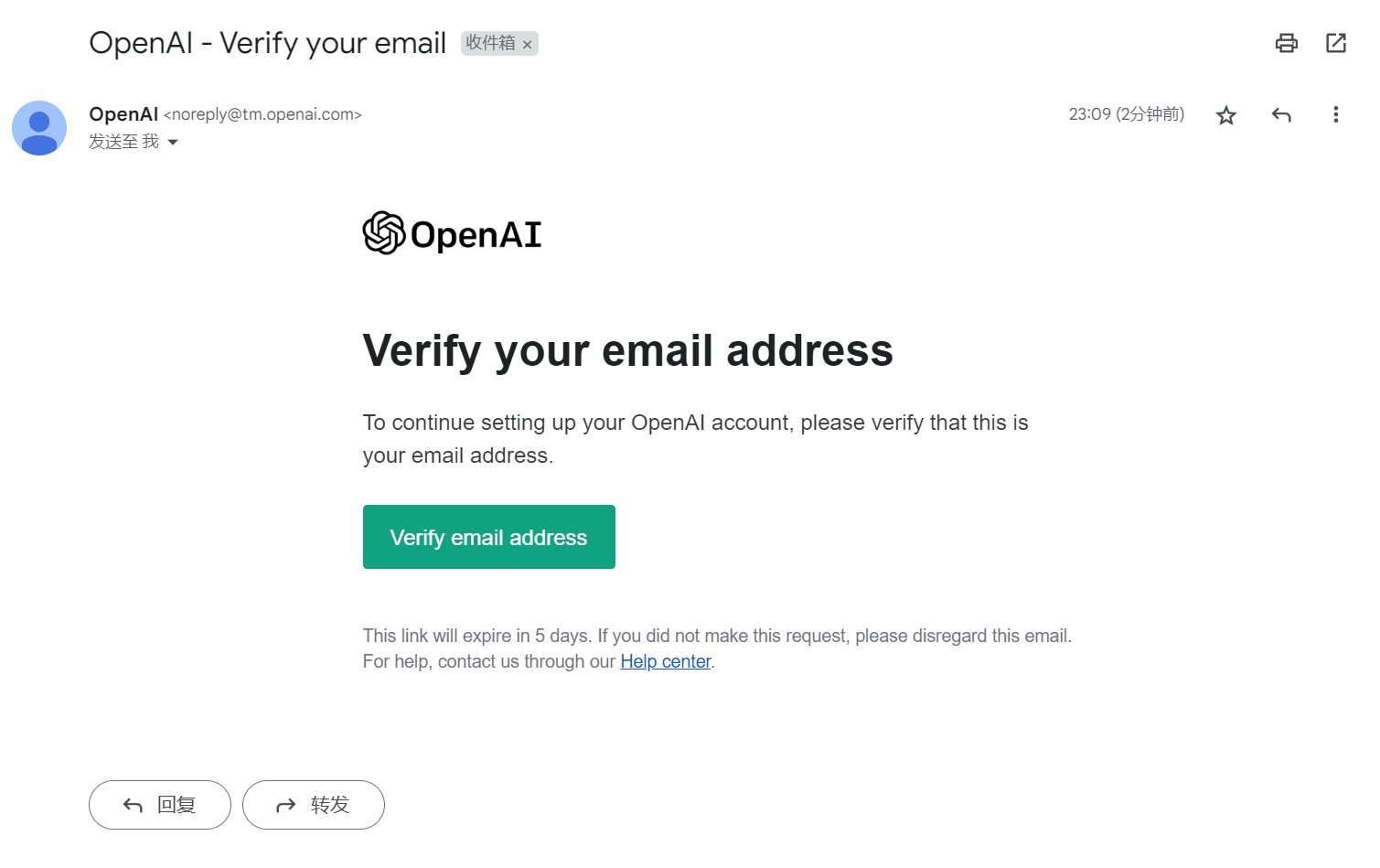Click the 回复 reply button at bottom
This screenshot has height=868, width=1380.
tap(160, 805)
